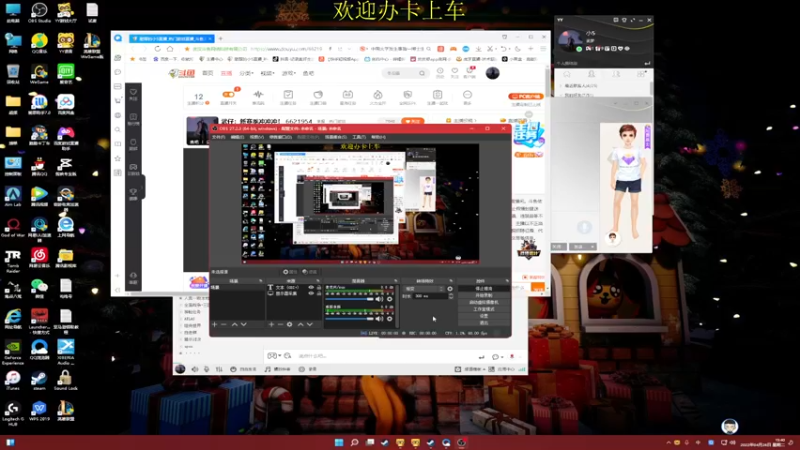Open iQIYI green desktop shortcut
The image size is (800, 450).
point(66,74)
